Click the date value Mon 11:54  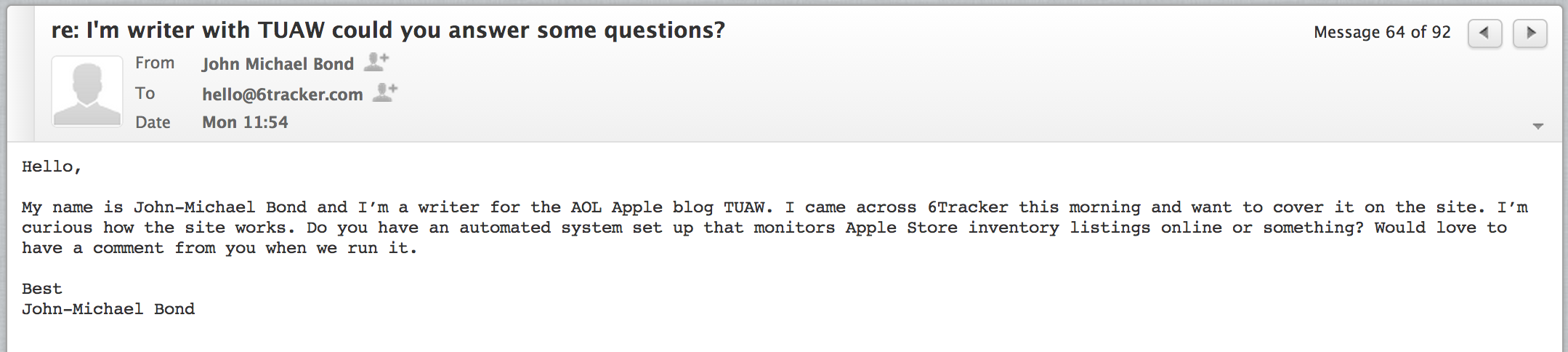coord(245,122)
